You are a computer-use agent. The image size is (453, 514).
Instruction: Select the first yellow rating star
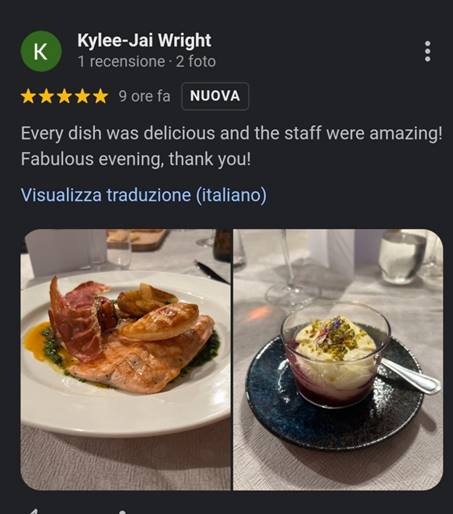(x=28, y=96)
